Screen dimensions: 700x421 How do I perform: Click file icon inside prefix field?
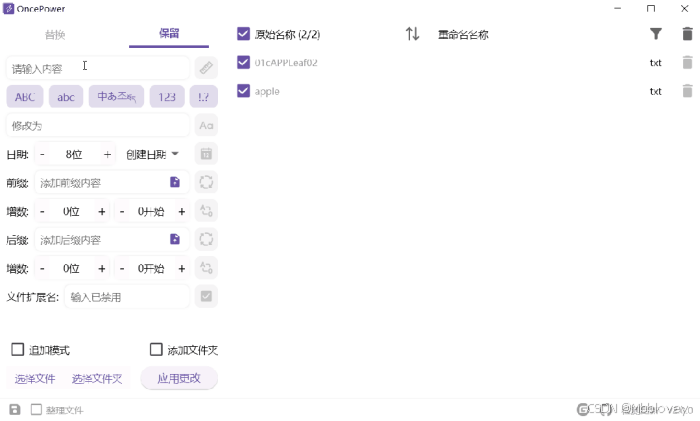(175, 182)
